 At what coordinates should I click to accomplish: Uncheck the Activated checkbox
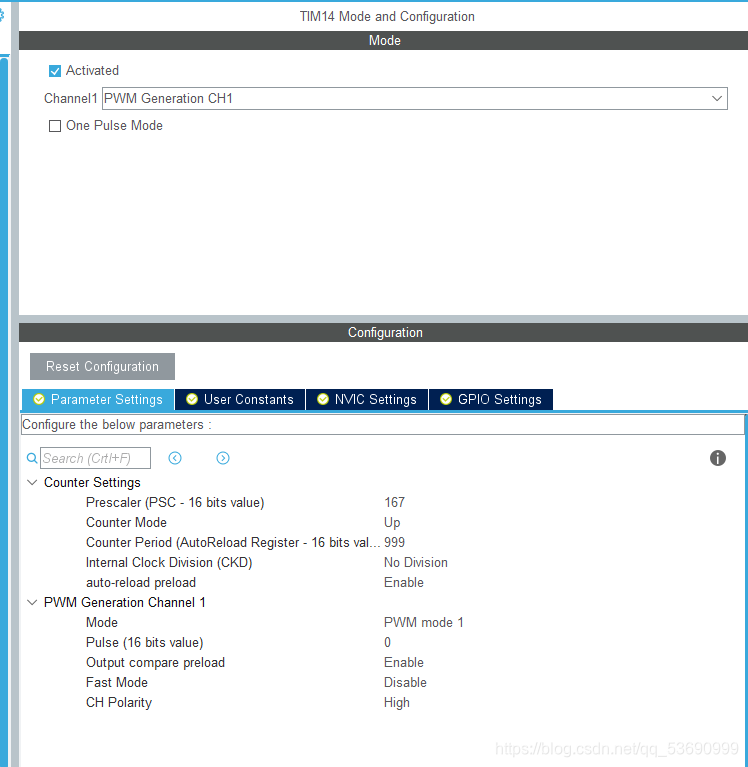click(x=55, y=71)
